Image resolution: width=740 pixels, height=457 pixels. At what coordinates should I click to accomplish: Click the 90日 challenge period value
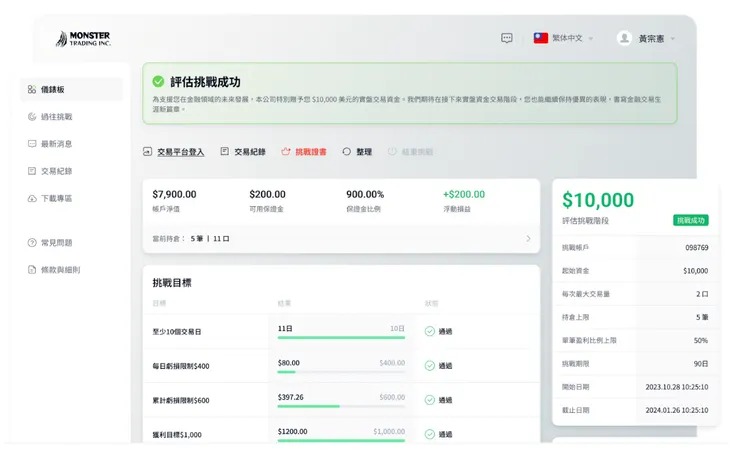point(701,364)
